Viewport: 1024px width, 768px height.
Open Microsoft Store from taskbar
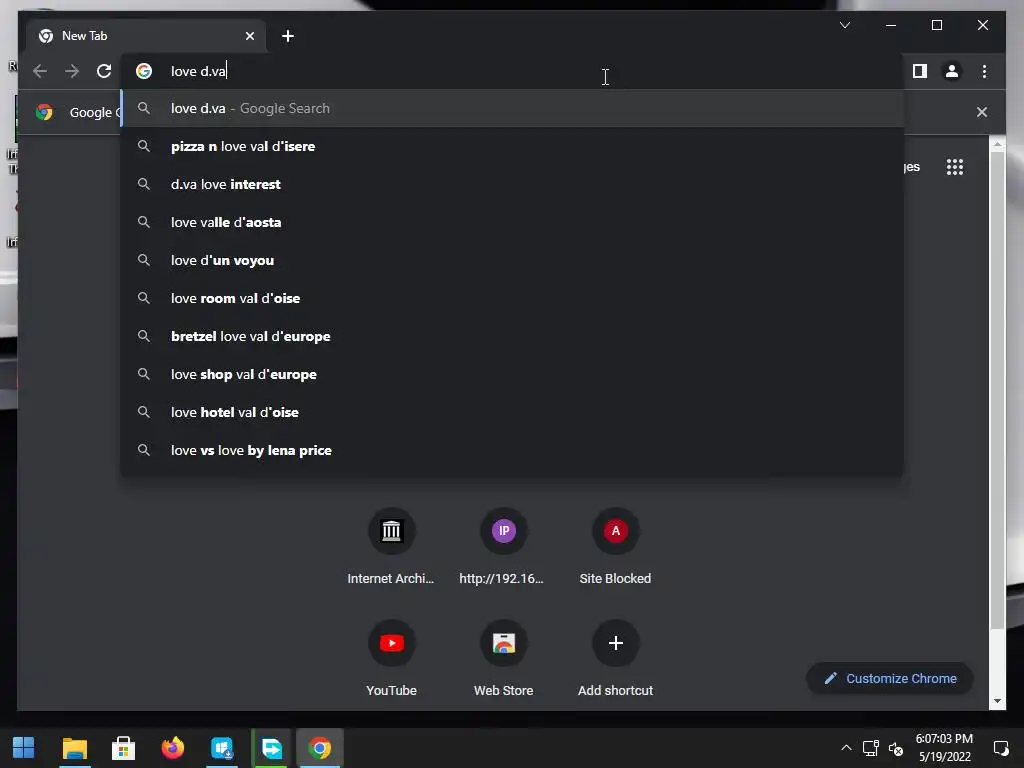(123, 748)
